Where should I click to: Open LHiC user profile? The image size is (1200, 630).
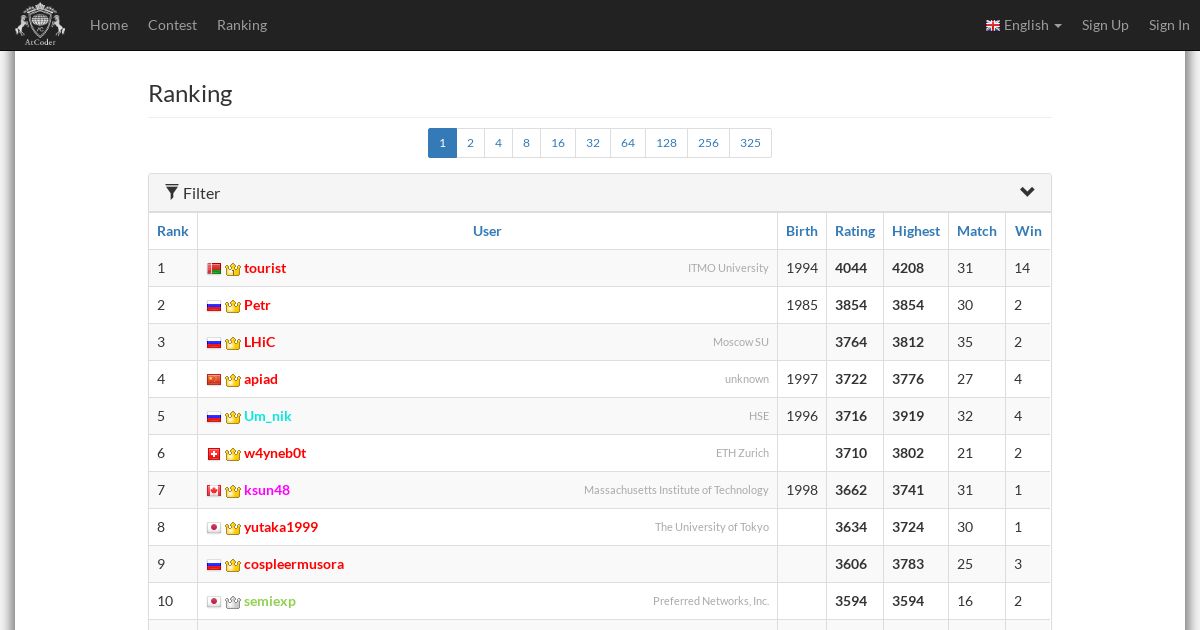coord(259,342)
